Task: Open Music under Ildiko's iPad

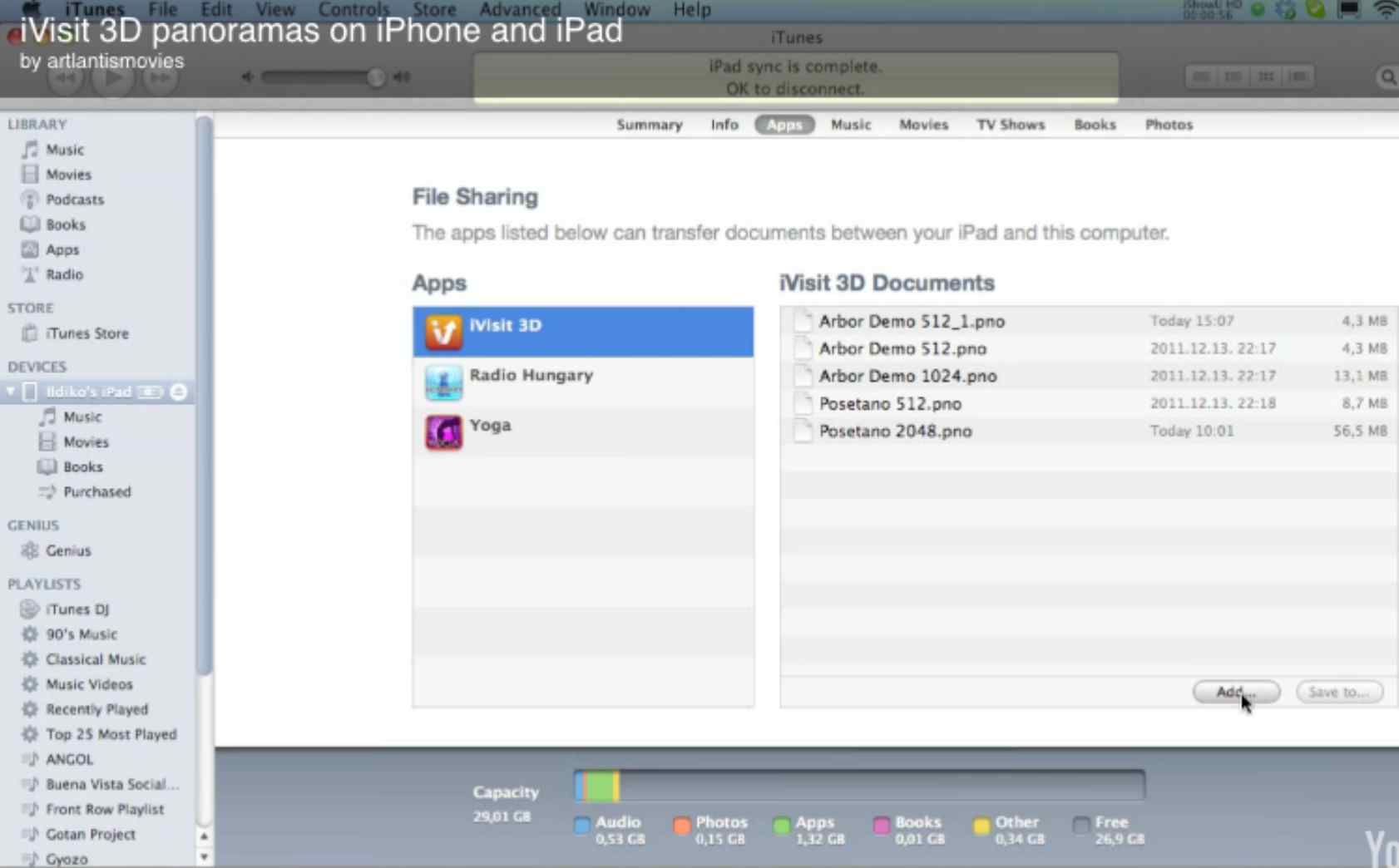Action: click(82, 417)
